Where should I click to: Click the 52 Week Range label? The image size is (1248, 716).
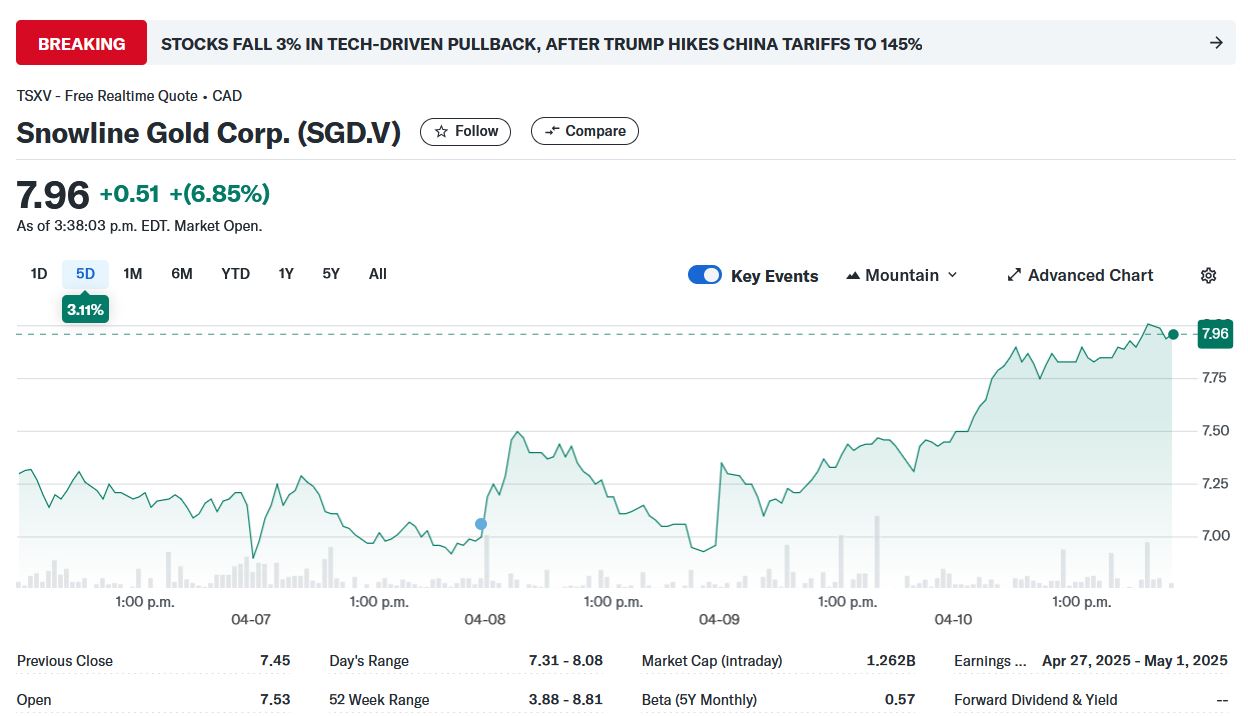(x=379, y=700)
